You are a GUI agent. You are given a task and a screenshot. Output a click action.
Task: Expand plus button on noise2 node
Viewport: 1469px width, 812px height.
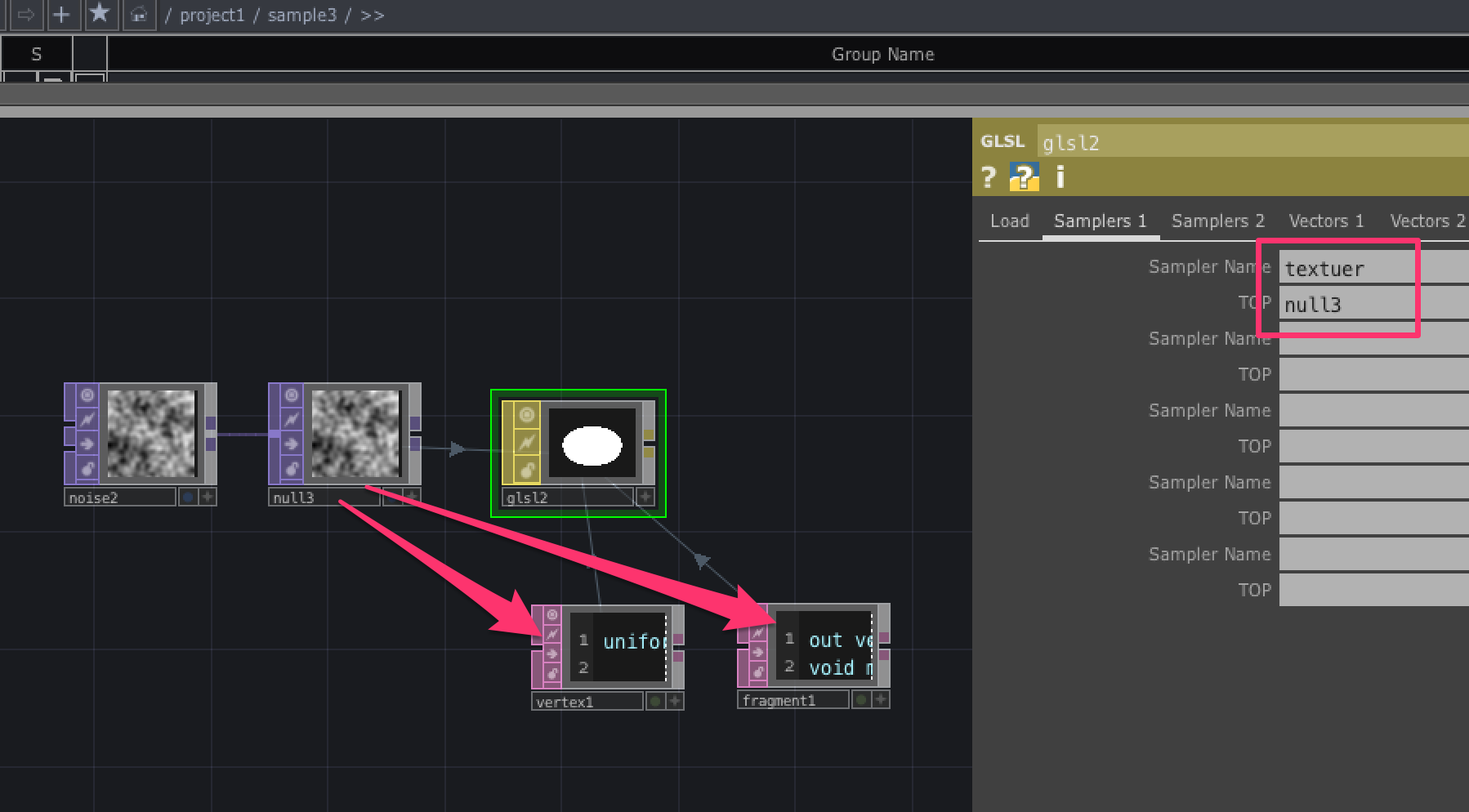pyautogui.click(x=208, y=497)
